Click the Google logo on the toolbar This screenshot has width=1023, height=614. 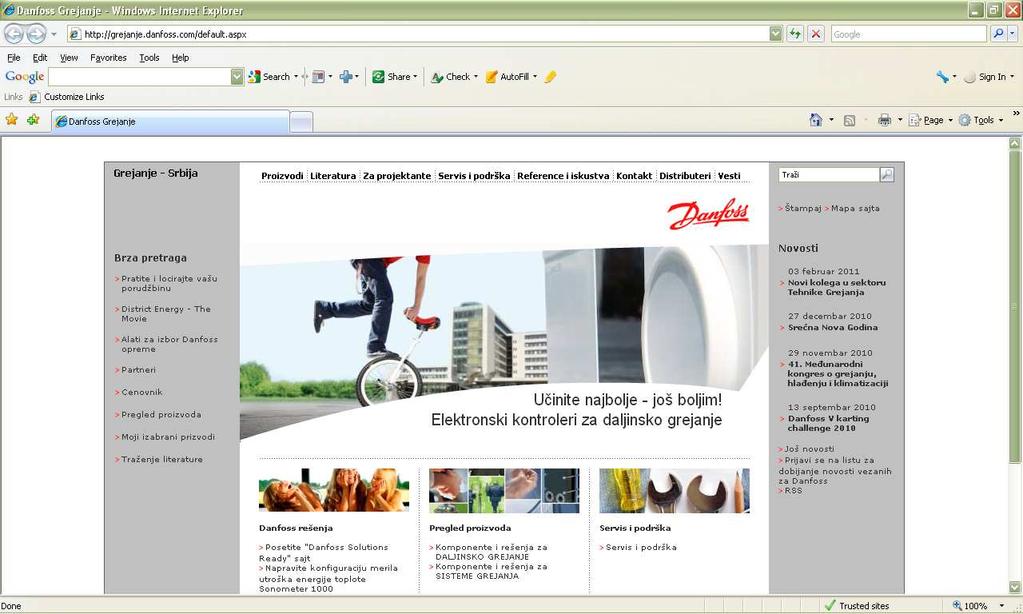click(25, 77)
